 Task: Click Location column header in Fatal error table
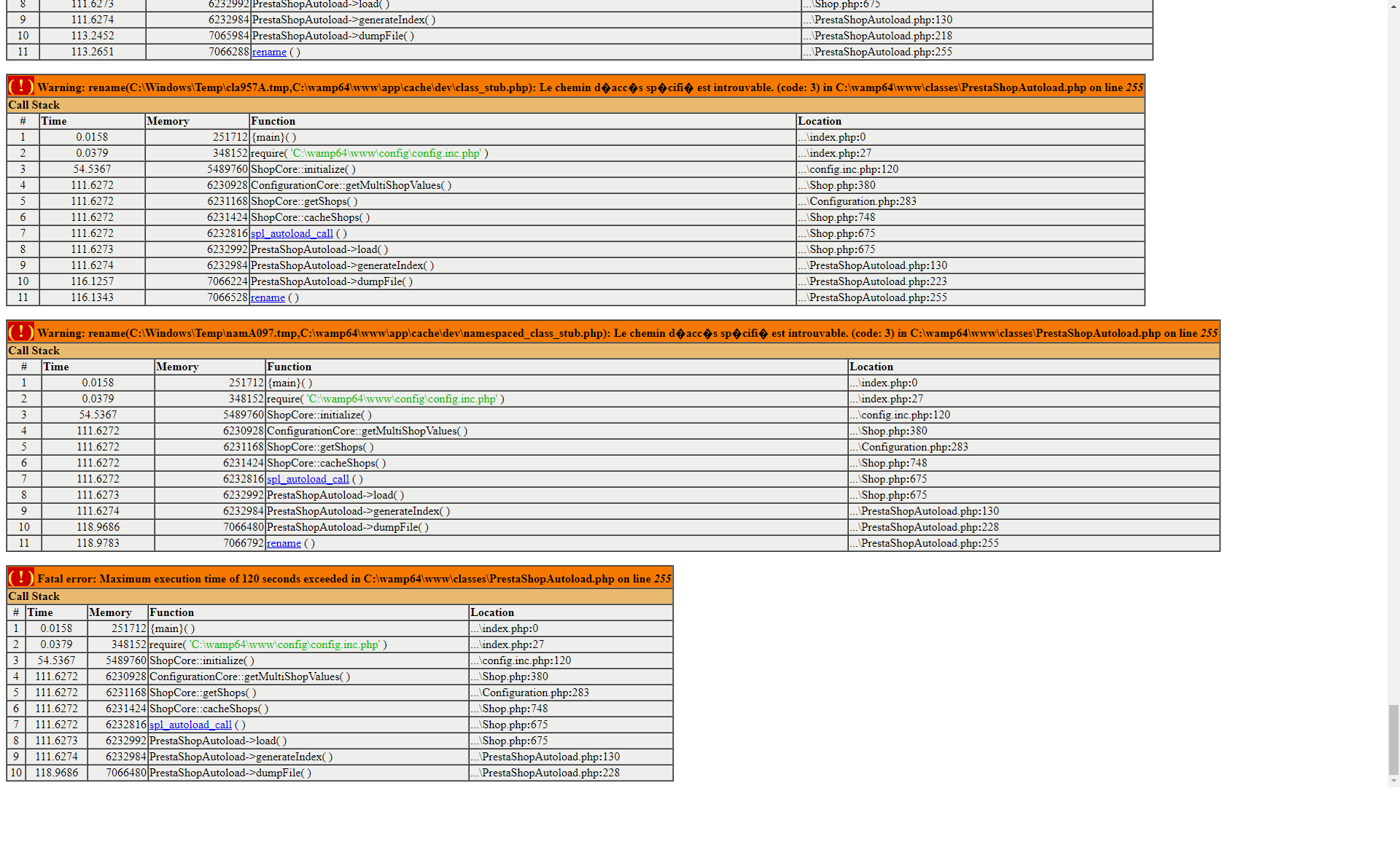point(492,612)
